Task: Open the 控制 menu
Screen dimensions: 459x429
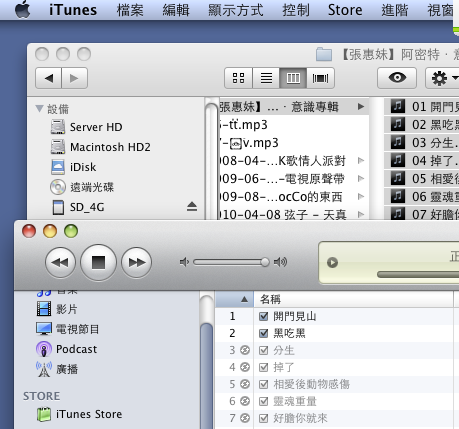Action: [296, 10]
